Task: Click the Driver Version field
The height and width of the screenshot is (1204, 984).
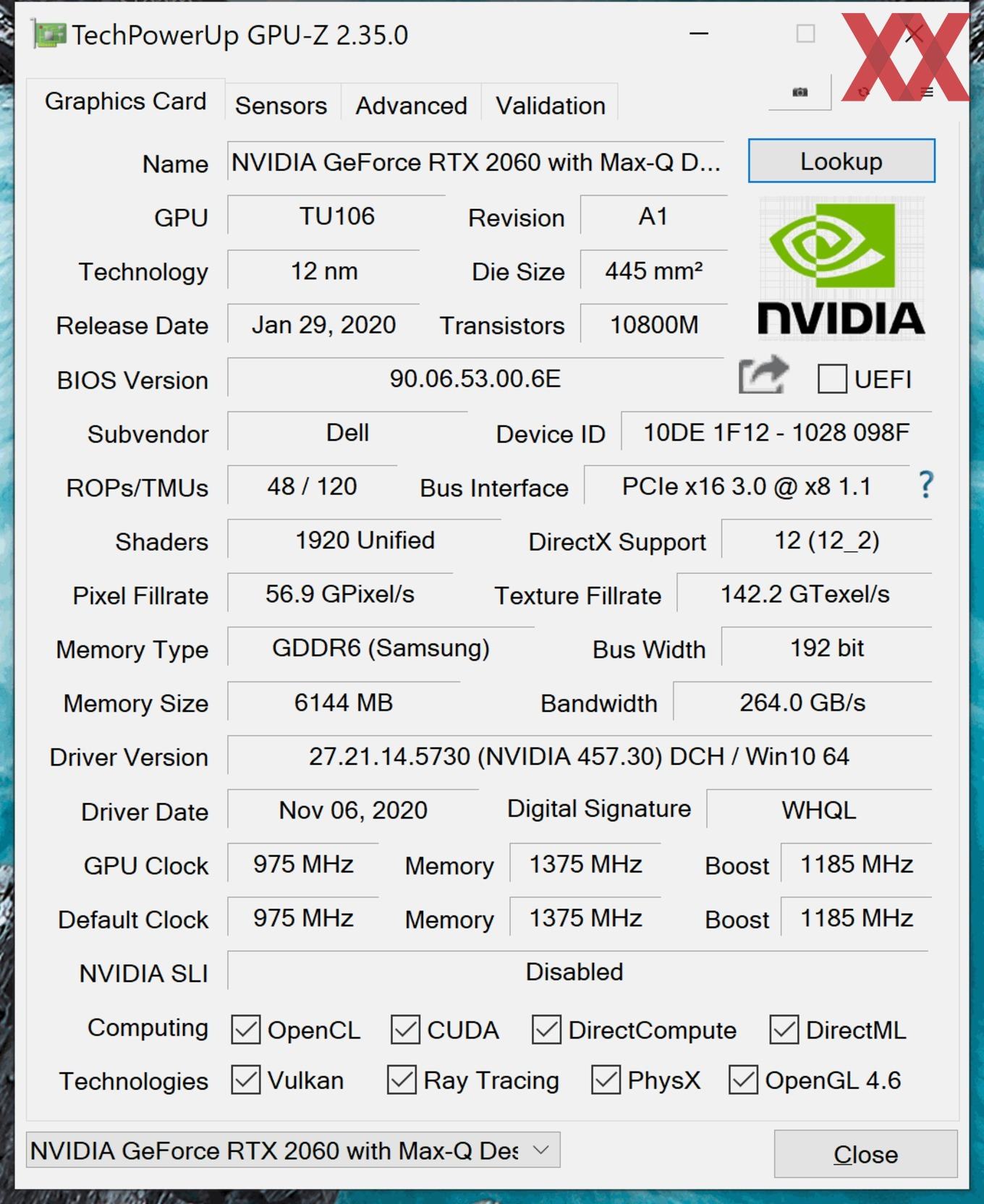Action: tap(579, 756)
